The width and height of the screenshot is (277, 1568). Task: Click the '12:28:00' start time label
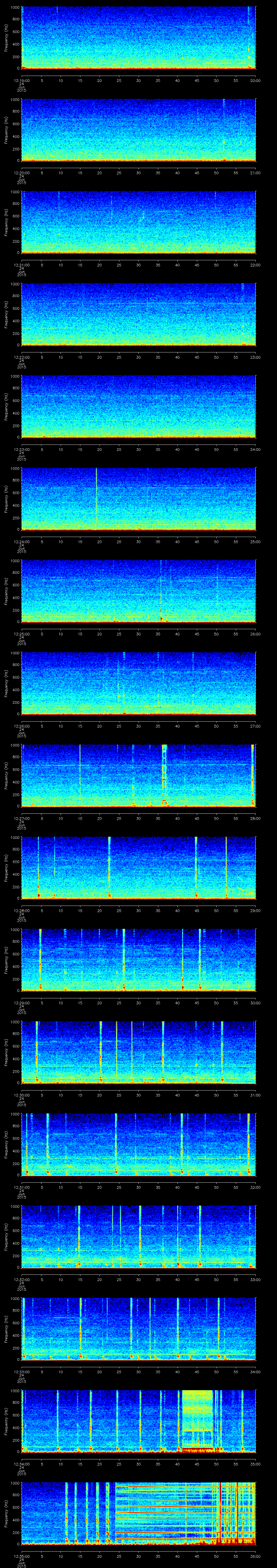tap(21, 910)
